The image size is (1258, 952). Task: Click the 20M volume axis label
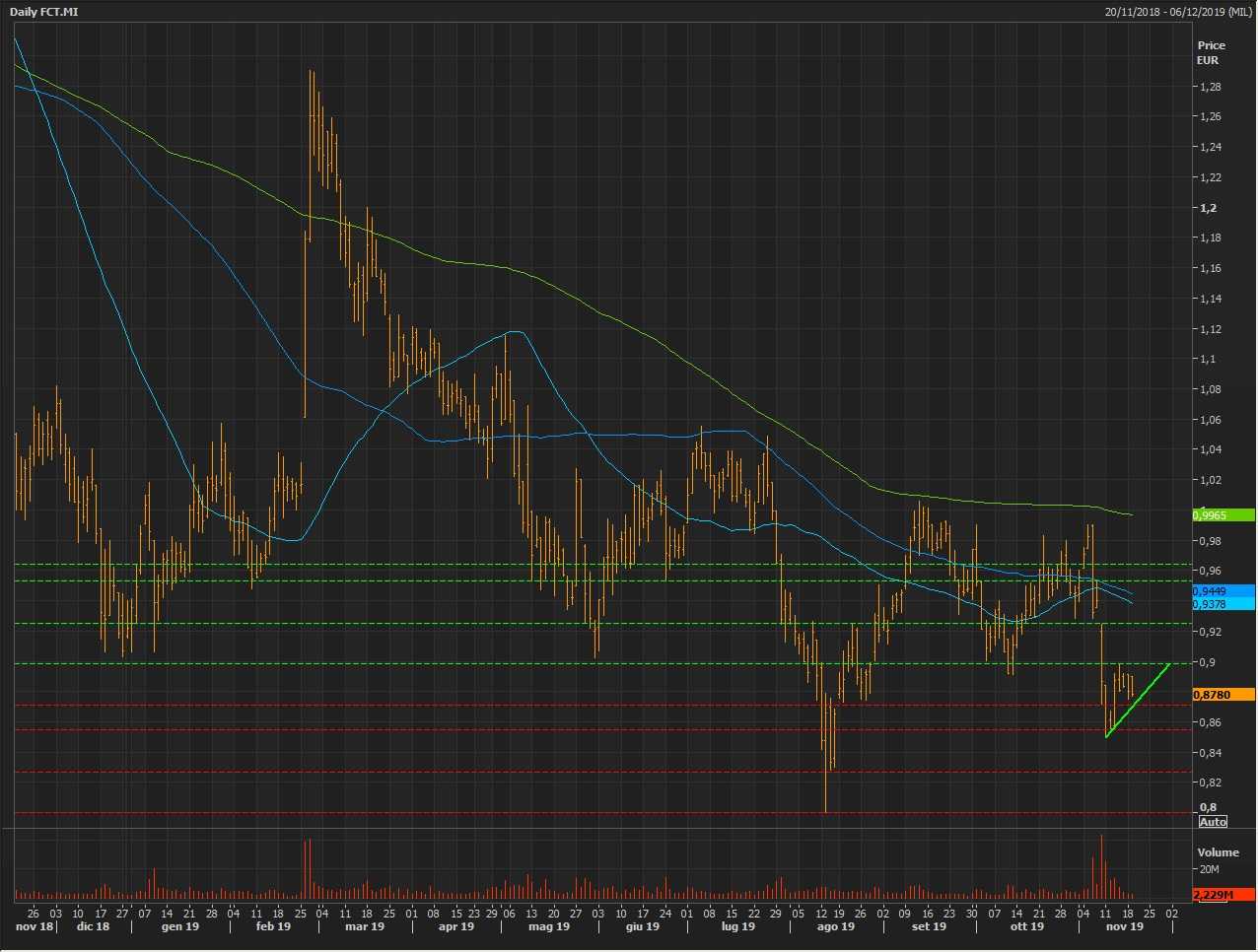tap(1210, 869)
